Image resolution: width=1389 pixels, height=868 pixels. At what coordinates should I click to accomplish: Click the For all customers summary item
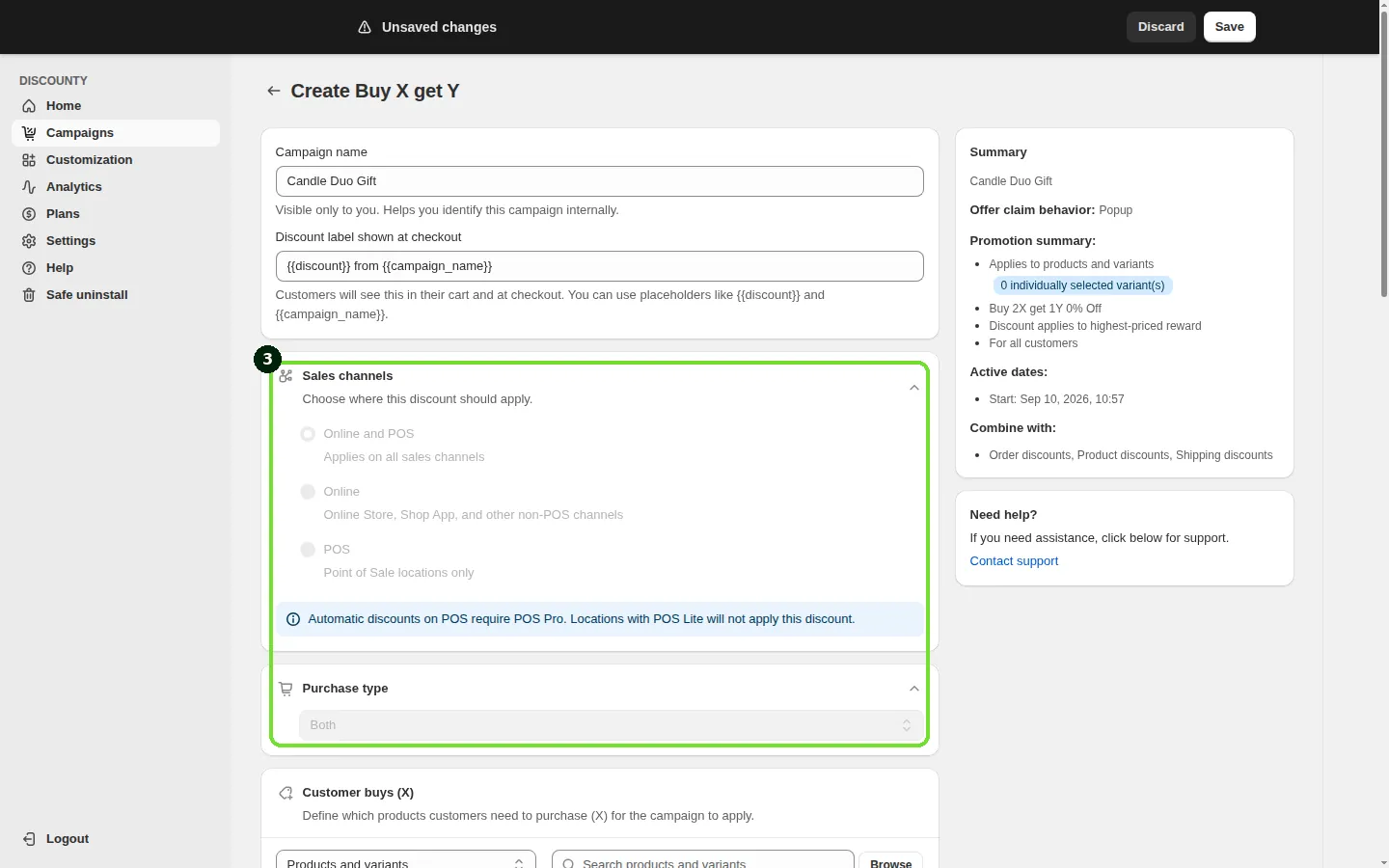tap(1033, 343)
